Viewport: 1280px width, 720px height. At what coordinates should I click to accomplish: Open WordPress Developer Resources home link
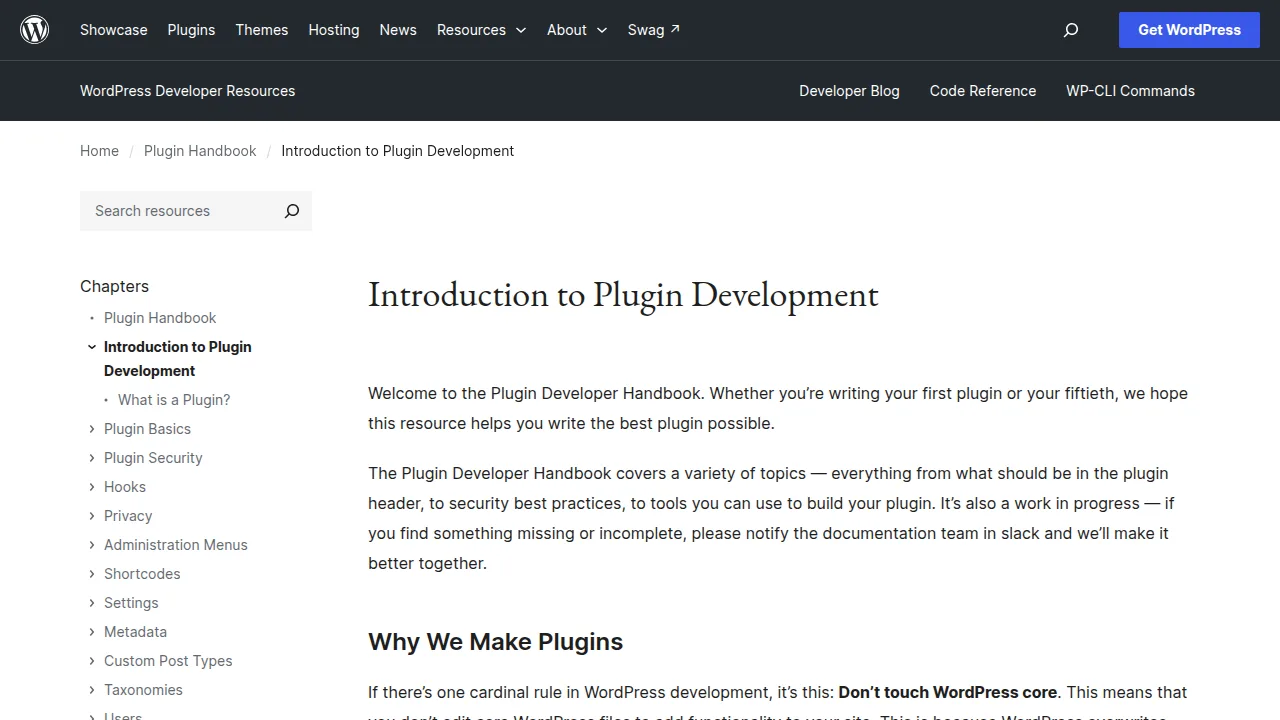tap(188, 91)
